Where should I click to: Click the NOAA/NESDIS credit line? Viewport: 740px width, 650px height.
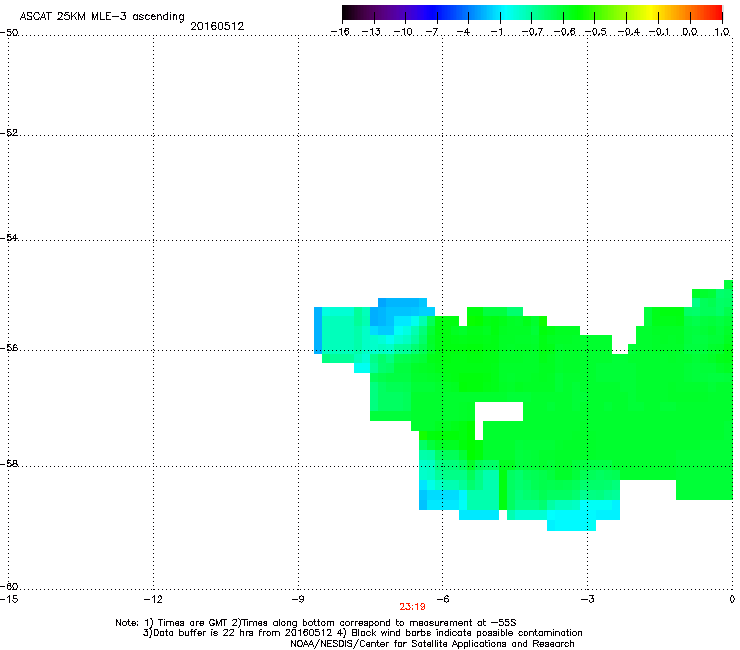(432, 644)
